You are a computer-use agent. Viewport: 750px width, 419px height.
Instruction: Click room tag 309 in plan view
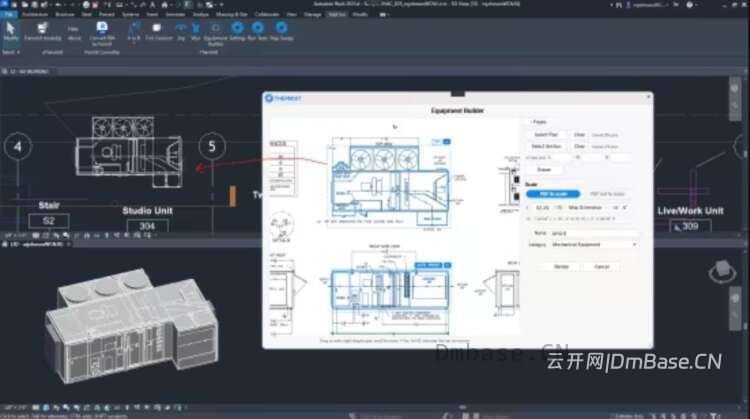(690, 226)
